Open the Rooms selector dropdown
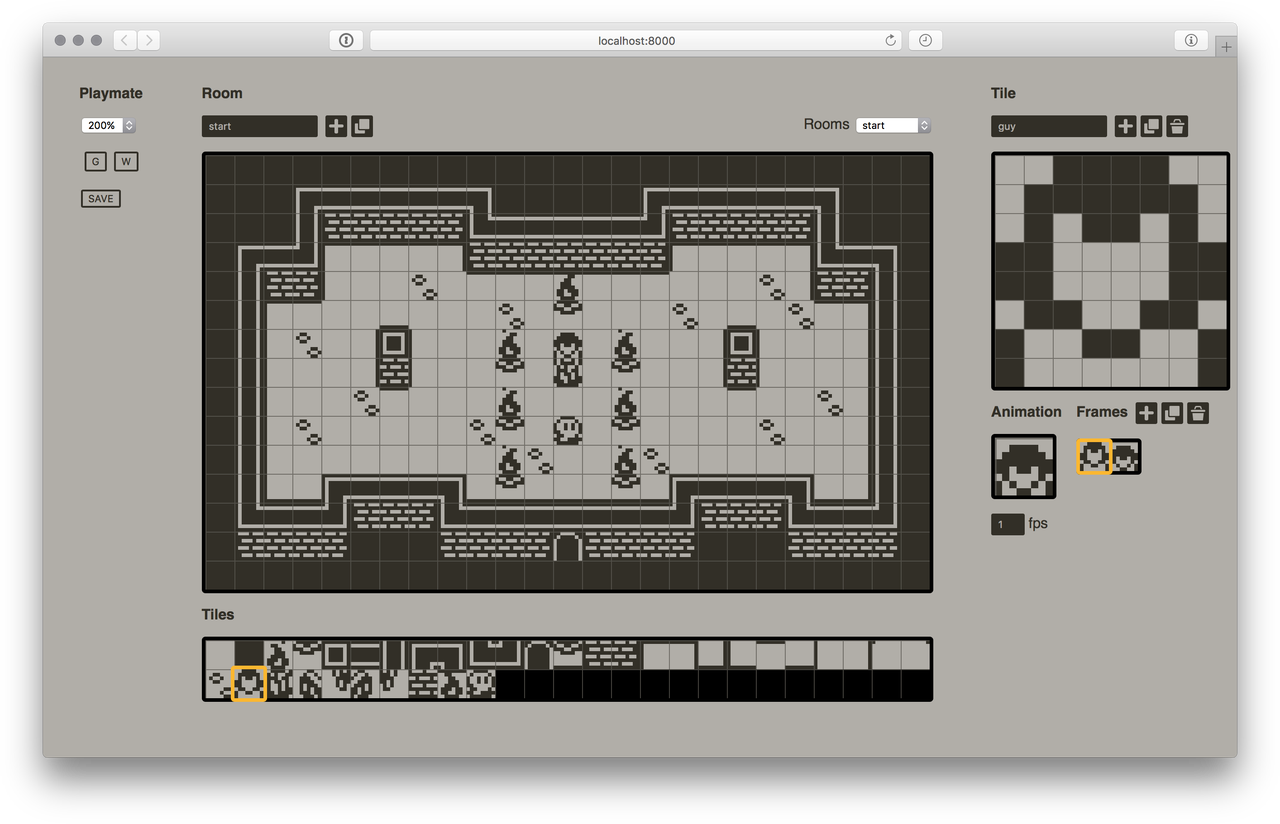 [x=894, y=125]
